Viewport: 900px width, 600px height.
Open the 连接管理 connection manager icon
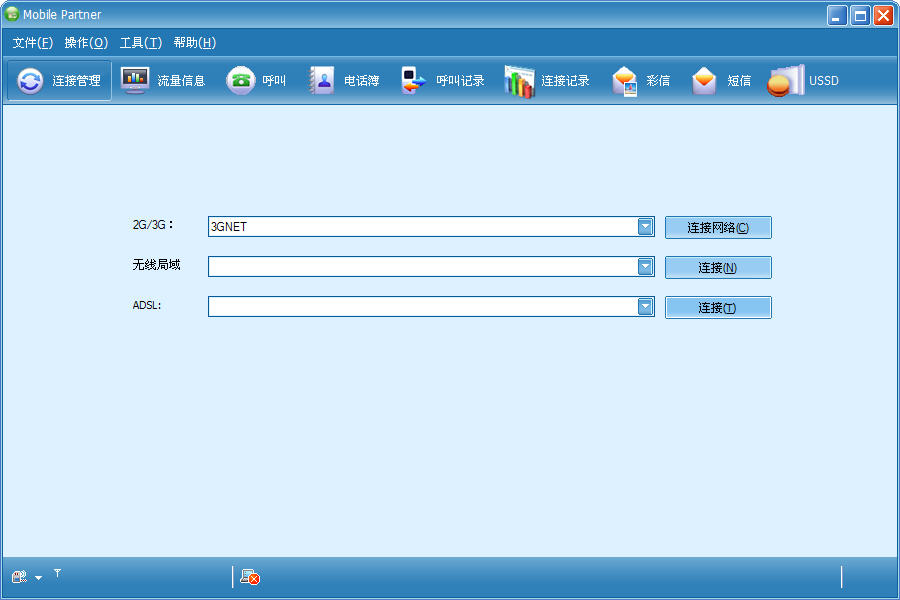pos(30,81)
